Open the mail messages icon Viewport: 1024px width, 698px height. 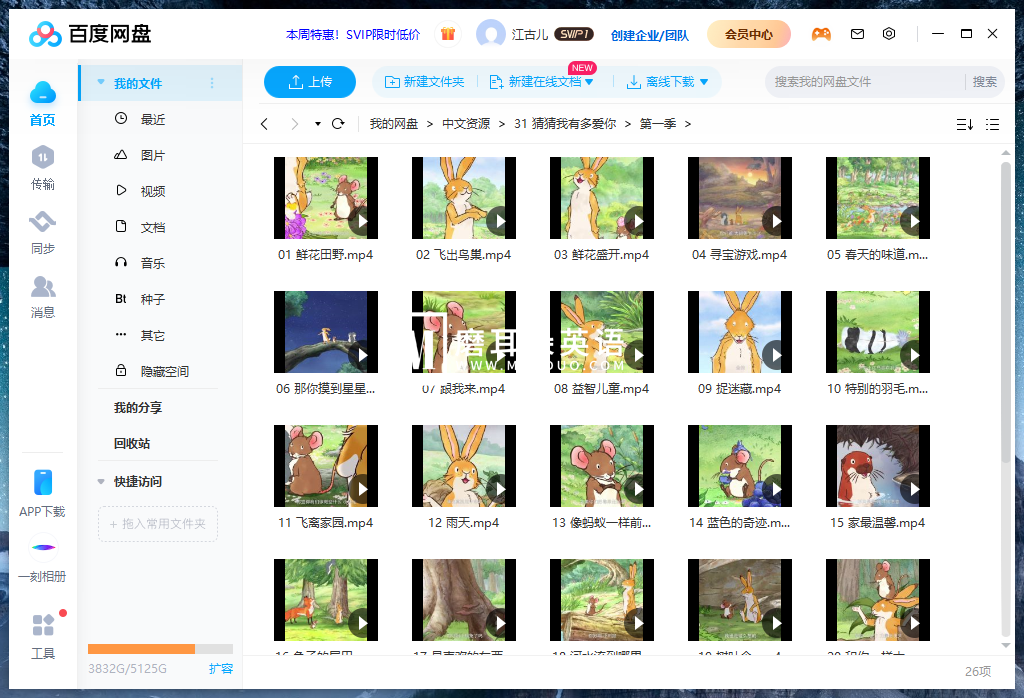[857, 34]
